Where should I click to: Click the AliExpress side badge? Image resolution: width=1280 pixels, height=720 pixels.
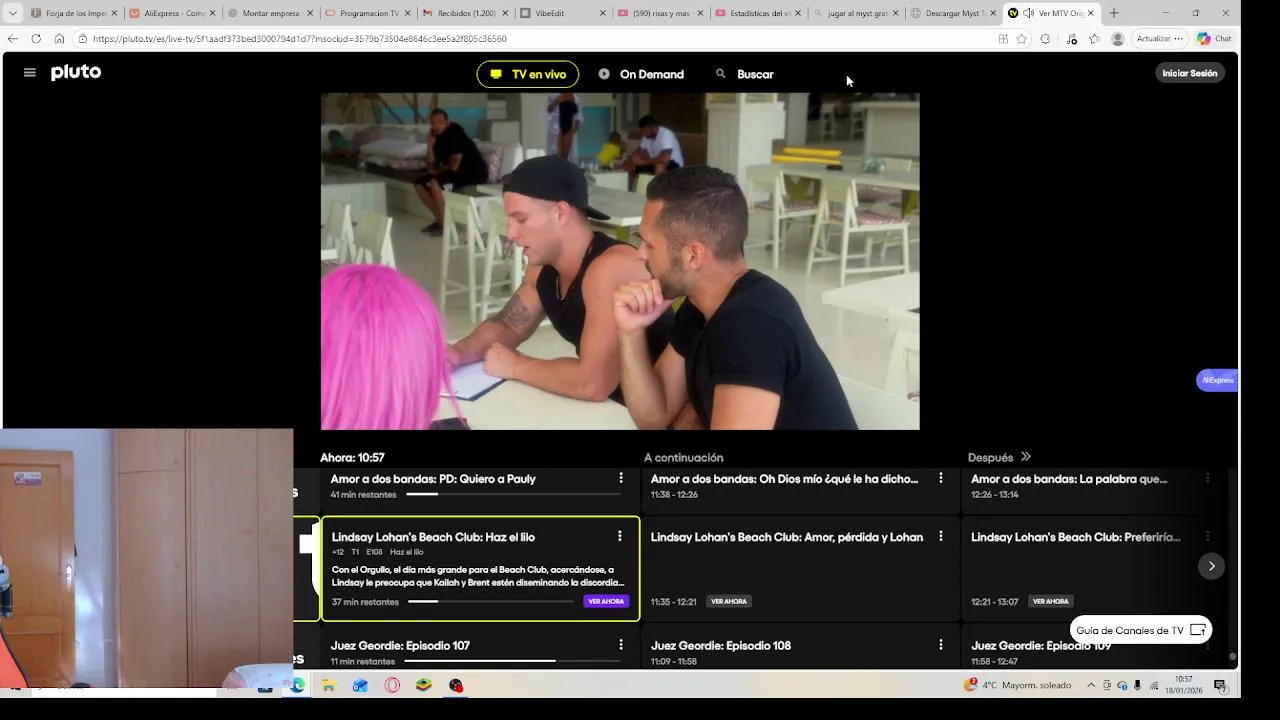pyautogui.click(x=1217, y=380)
